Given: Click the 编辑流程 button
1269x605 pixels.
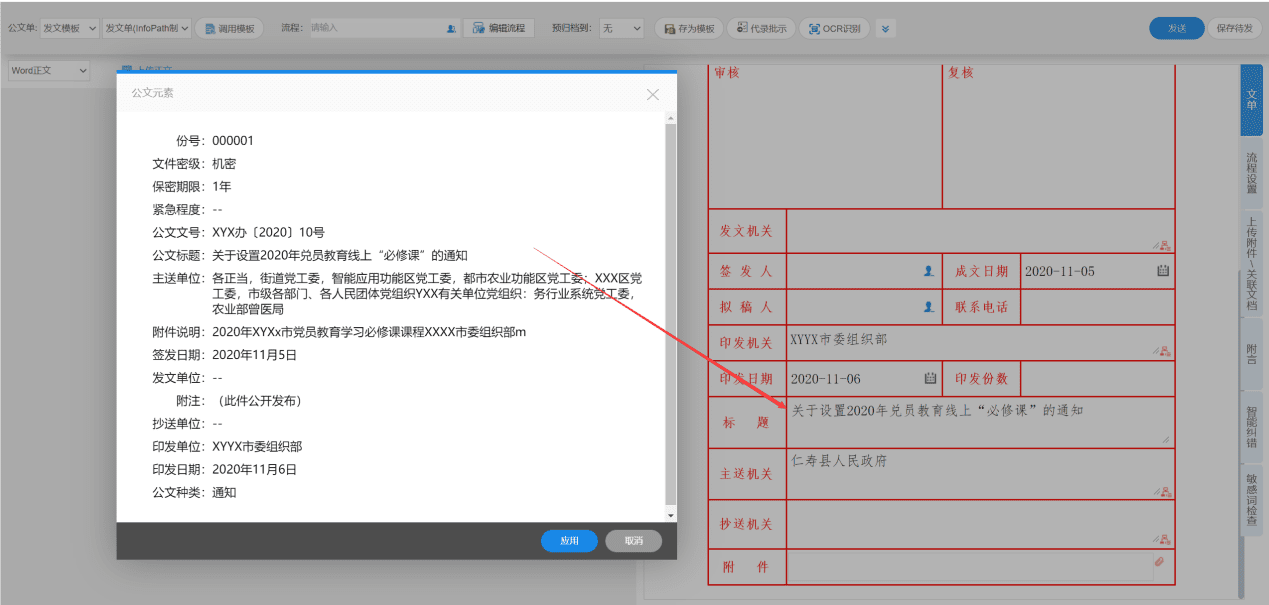Looking at the screenshot, I should coord(498,29).
